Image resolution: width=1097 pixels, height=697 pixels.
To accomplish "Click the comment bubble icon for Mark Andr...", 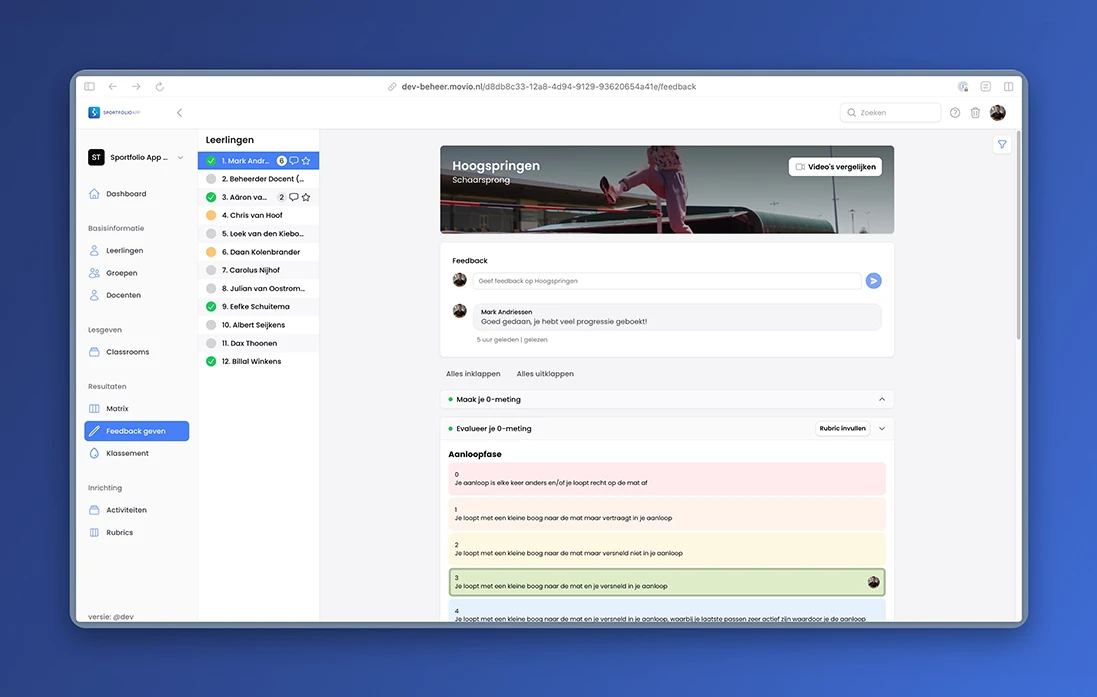I will click(x=294, y=161).
